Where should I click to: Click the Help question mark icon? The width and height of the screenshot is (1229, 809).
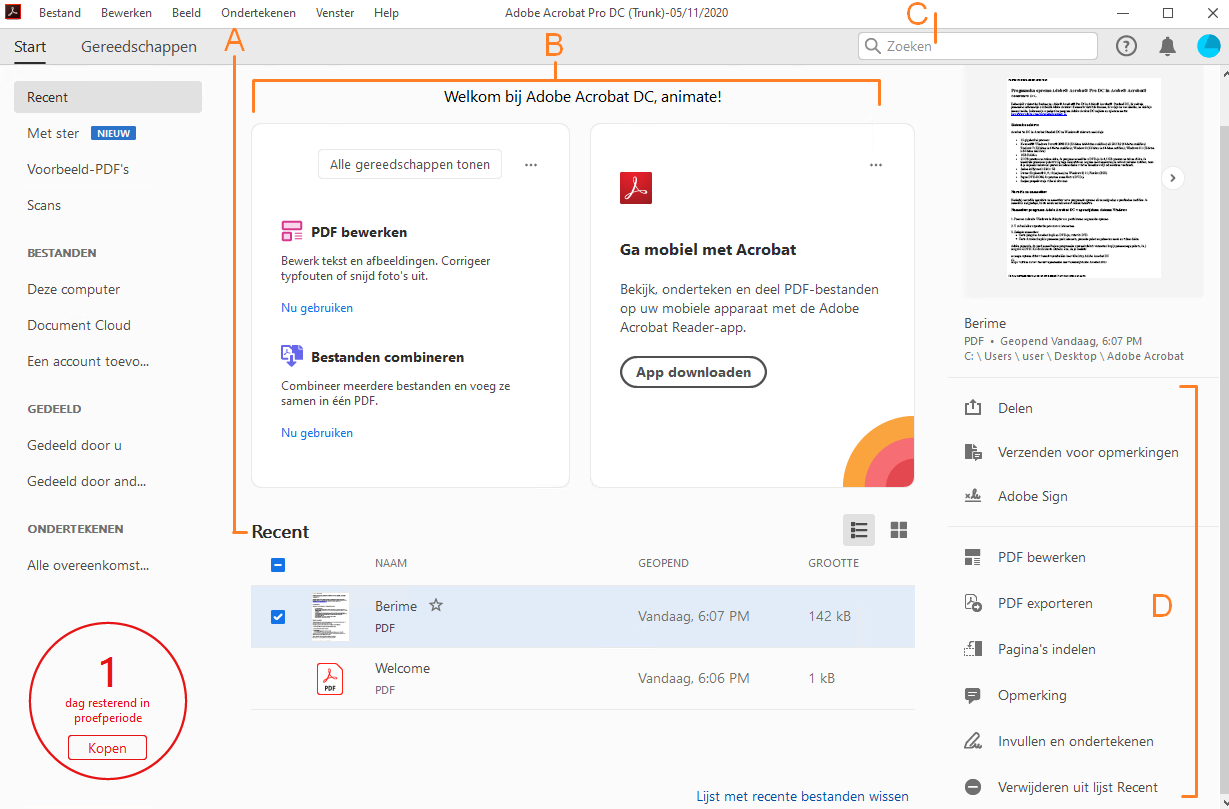click(x=1127, y=46)
